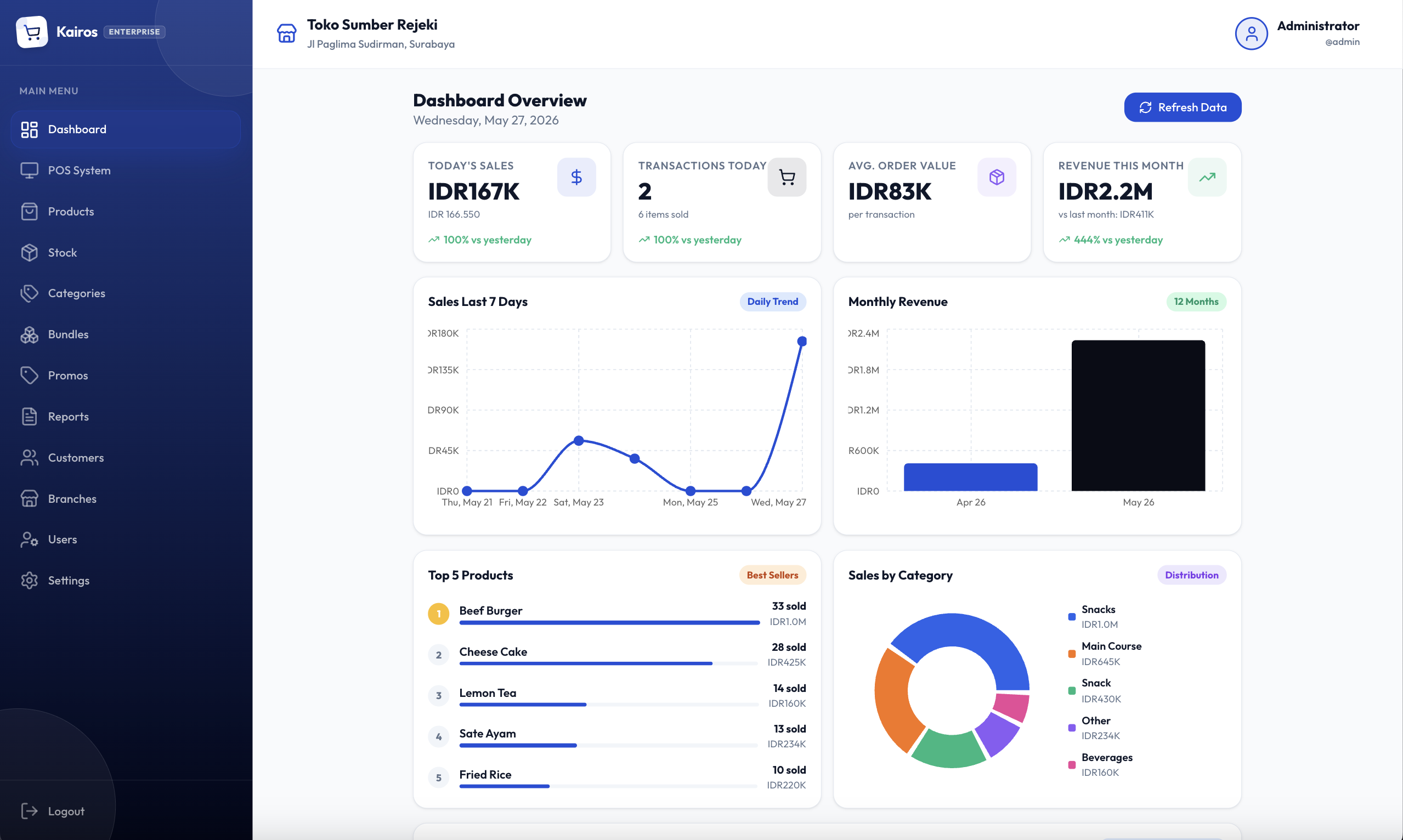Open Customers from the sidebar
The width and height of the screenshot is (1403, 840).
coord(126,458)
